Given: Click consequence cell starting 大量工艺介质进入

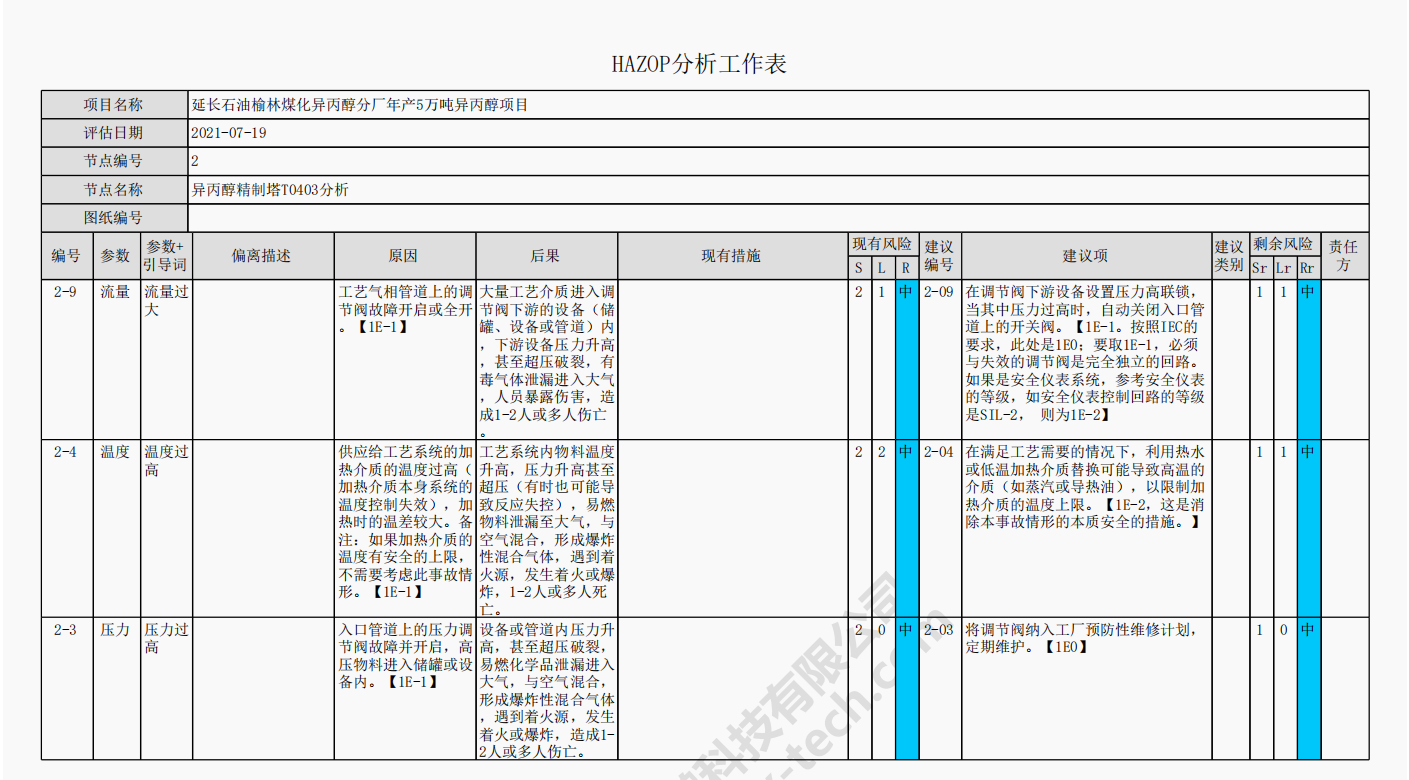Looking at the screenshot, I should point(546,358).
